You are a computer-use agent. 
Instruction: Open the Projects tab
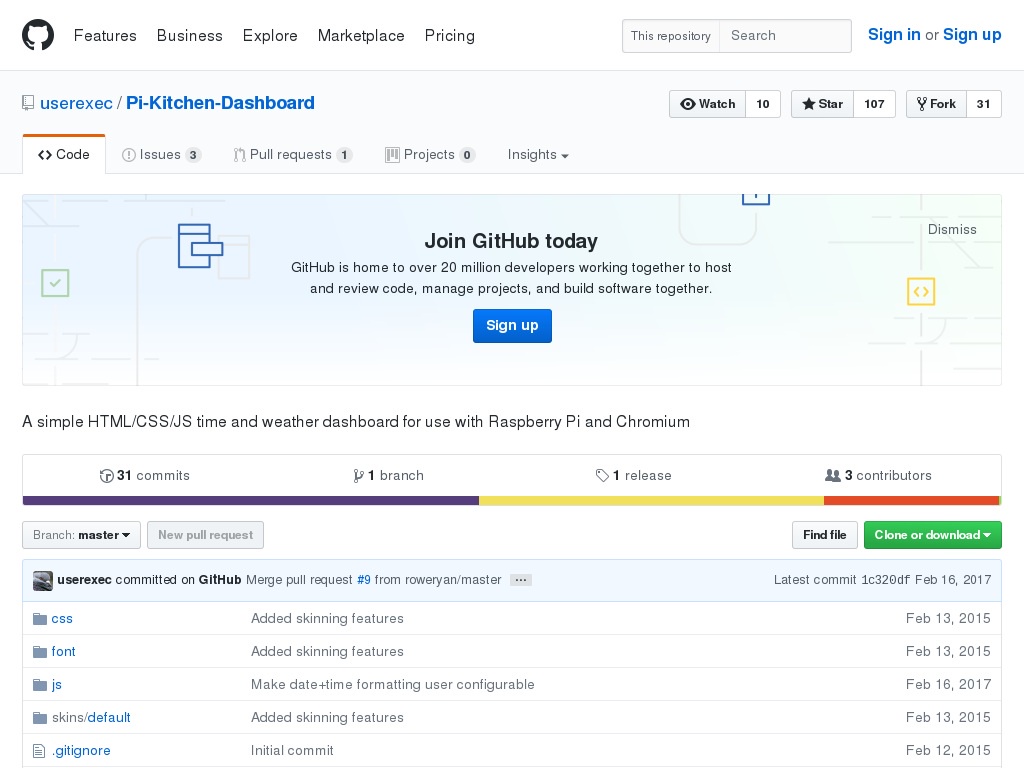point(430,155)
